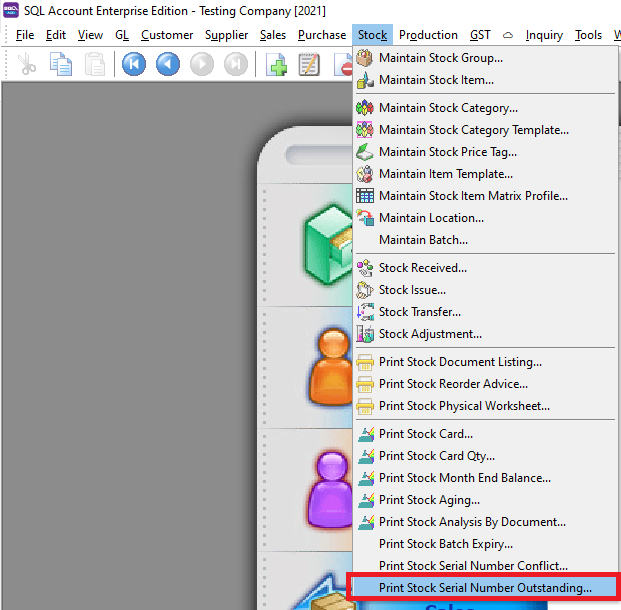Choose Stock Adjustment option
621x610 pixels.
pos(430,334)
